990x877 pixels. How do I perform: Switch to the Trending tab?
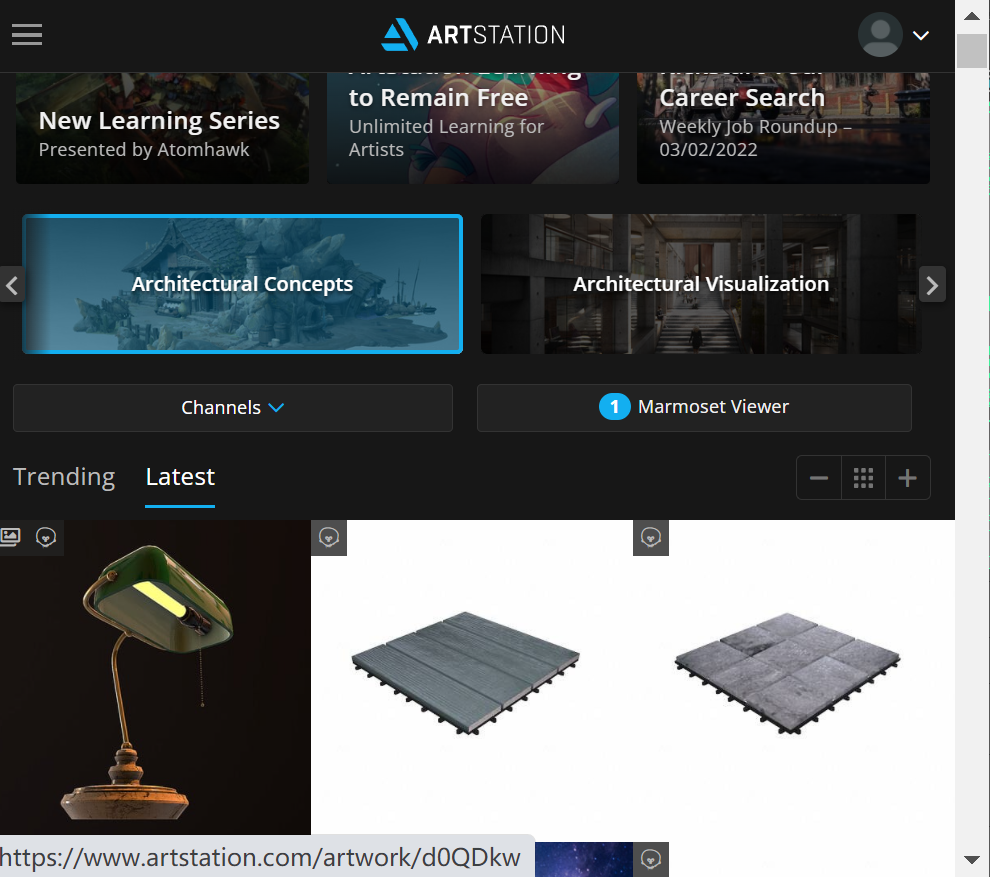pyautogui.click(x=63, y=477)
